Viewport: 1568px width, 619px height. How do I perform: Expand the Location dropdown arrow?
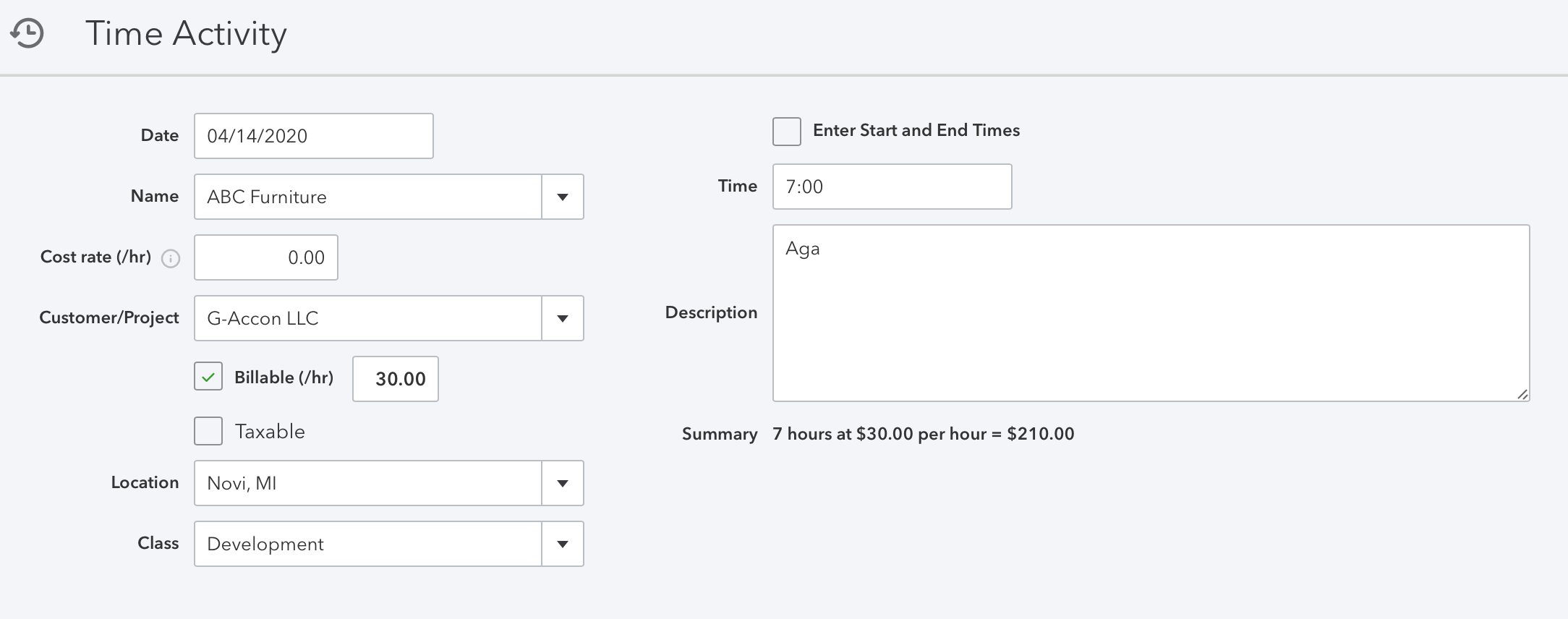[x=563, y=483]
